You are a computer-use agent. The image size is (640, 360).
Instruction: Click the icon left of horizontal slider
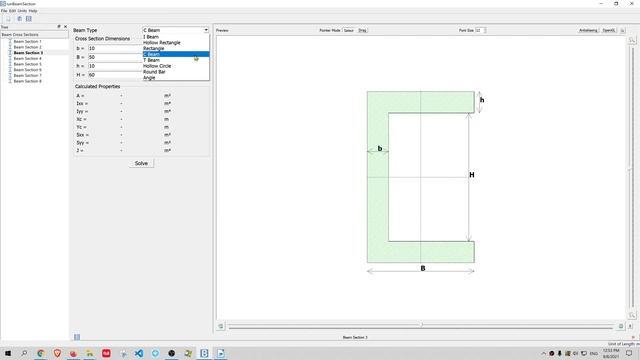pyautogui.click(x=221, y=326)
